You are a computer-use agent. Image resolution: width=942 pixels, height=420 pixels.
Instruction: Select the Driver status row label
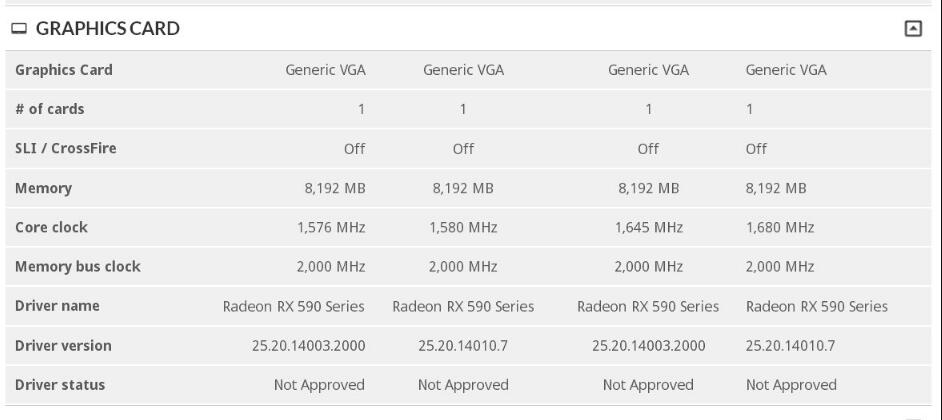[60, 385]
